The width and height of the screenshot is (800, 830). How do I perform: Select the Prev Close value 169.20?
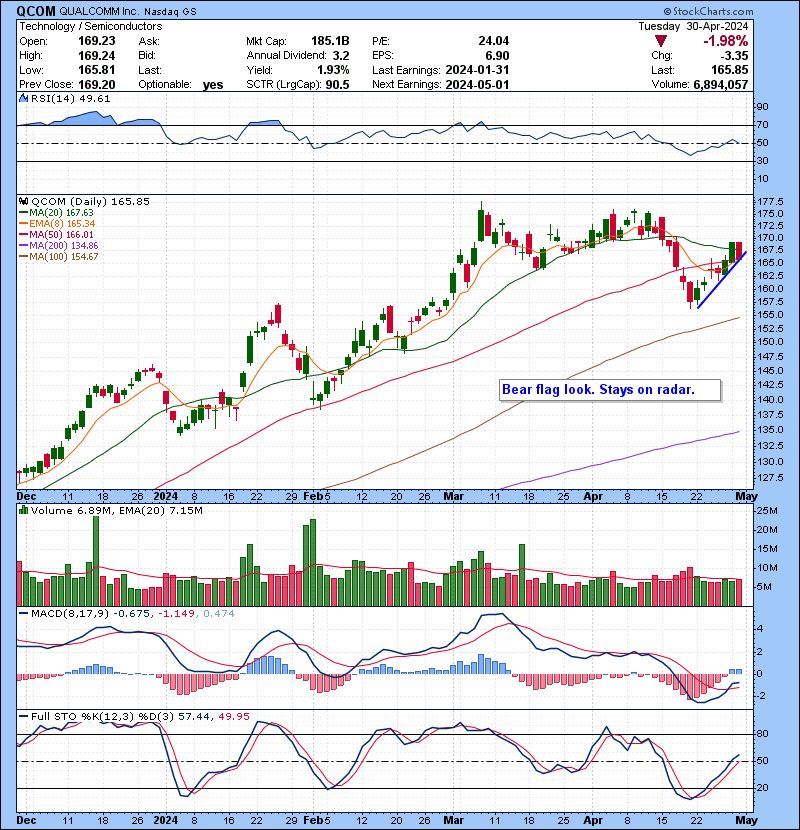pyautogui.click(x=96, y=85)
